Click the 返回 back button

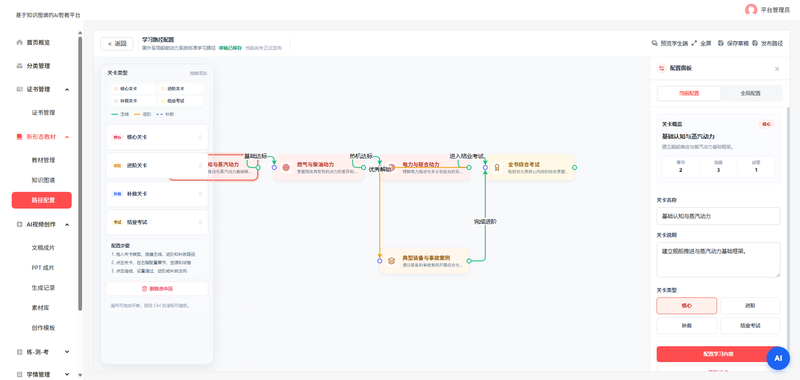pyautogui.click(x=117, y=44)
